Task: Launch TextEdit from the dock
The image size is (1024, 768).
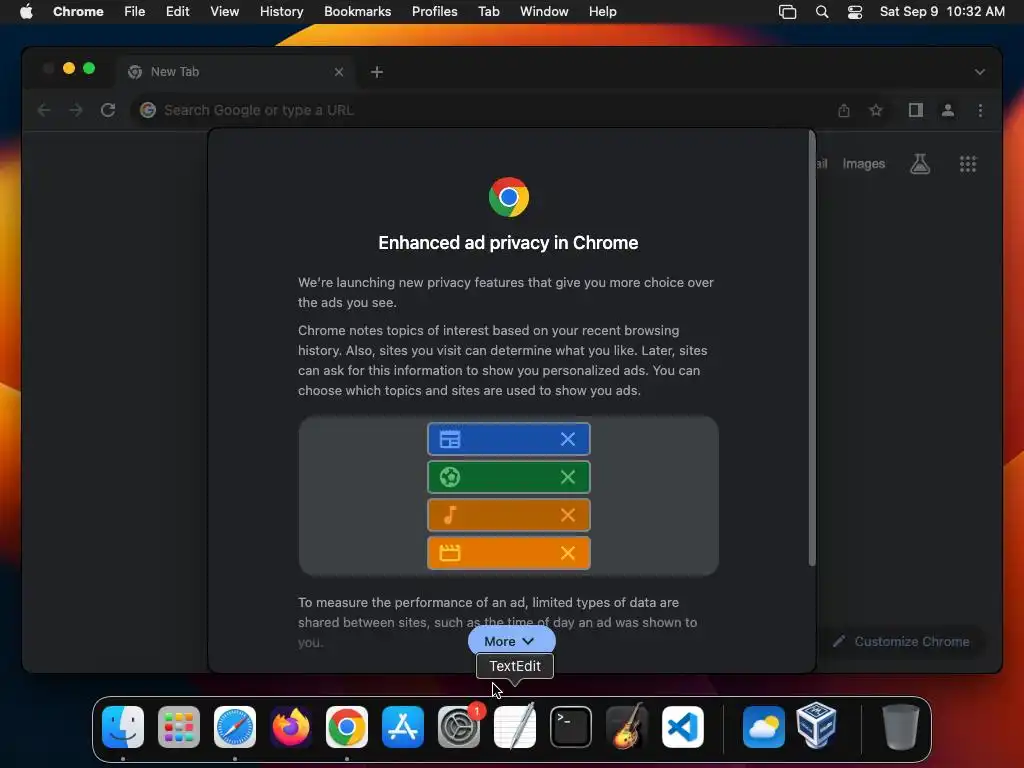Action: 515,727
